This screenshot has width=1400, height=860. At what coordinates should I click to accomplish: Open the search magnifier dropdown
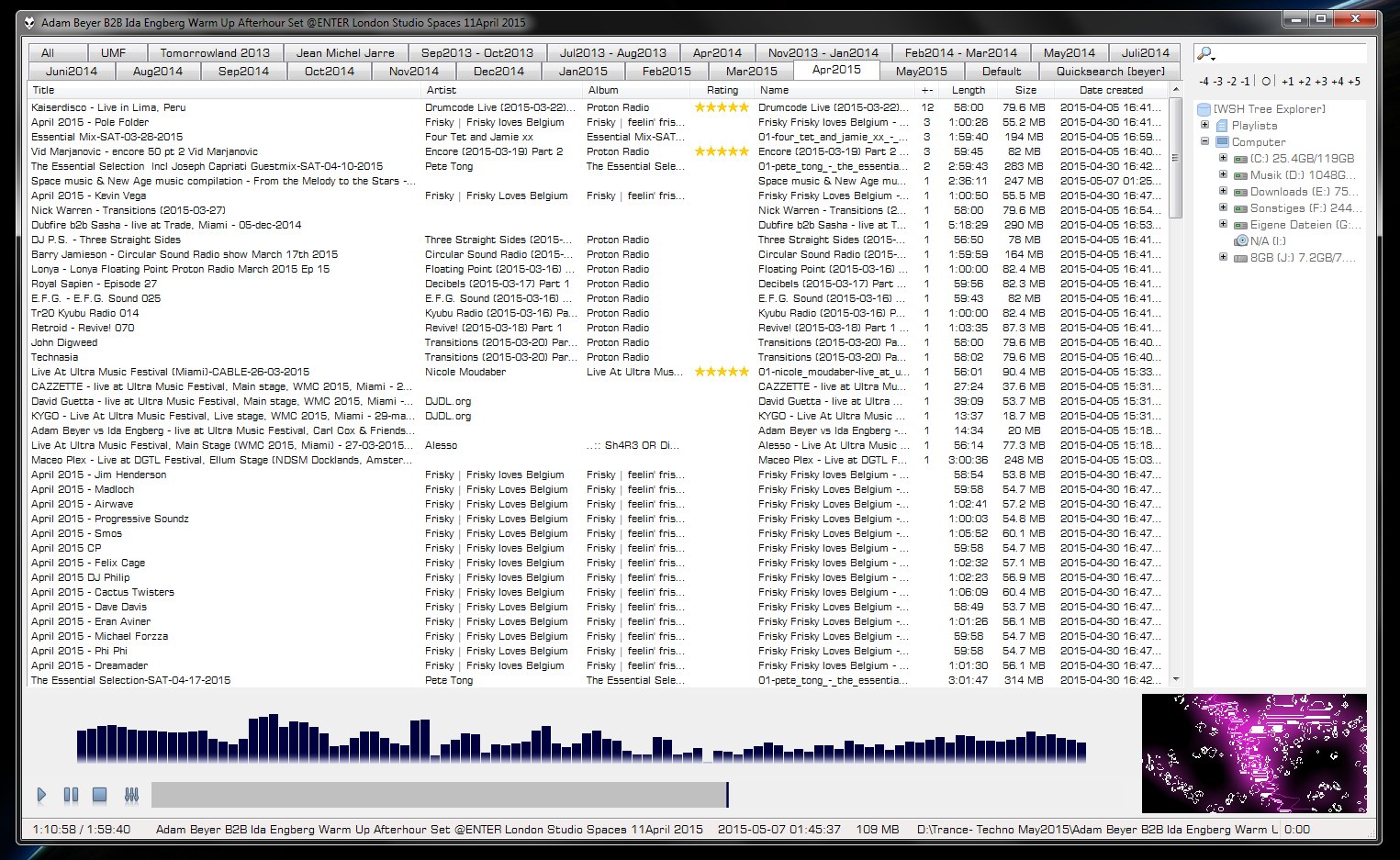pos(1206,53)
